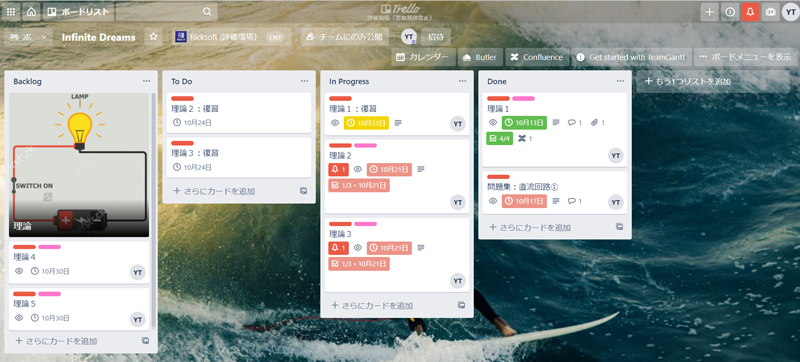The height and width of the screenshot is (362, 800).
Task: Open the information icon in header
Action: click(730, 12)
